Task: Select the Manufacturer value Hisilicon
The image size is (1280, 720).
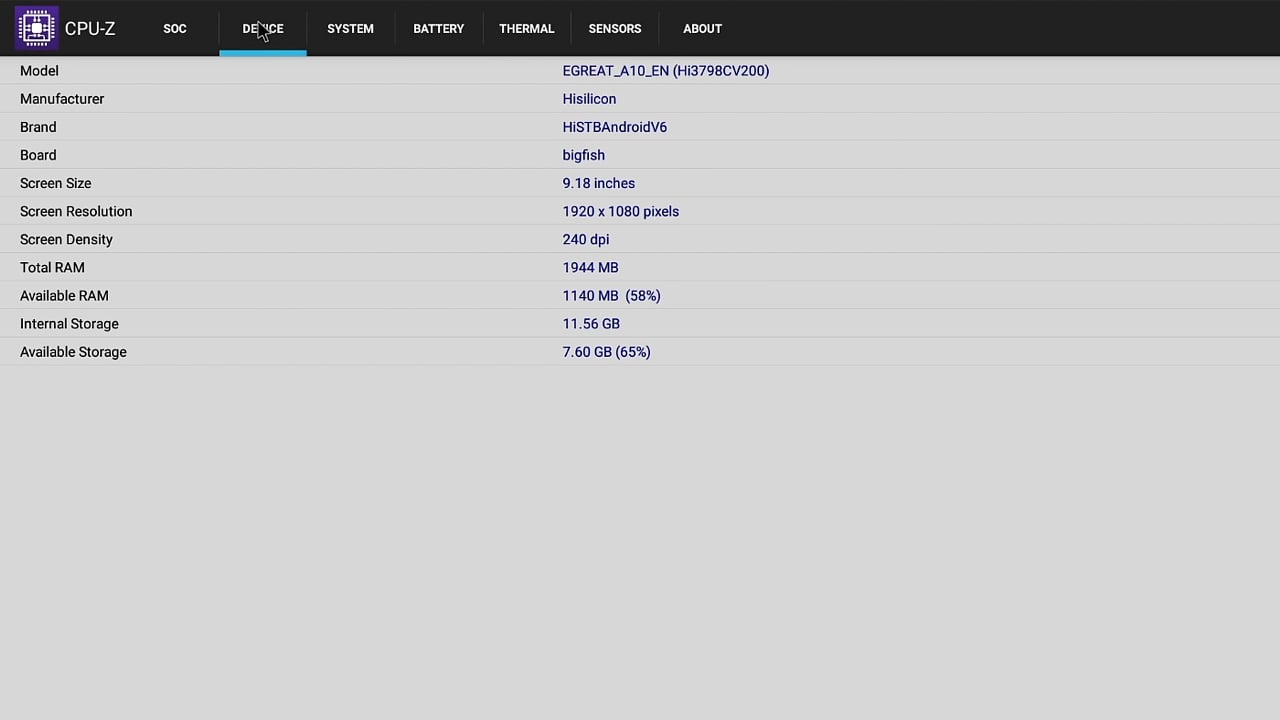Action: click(x=589, y=98)
